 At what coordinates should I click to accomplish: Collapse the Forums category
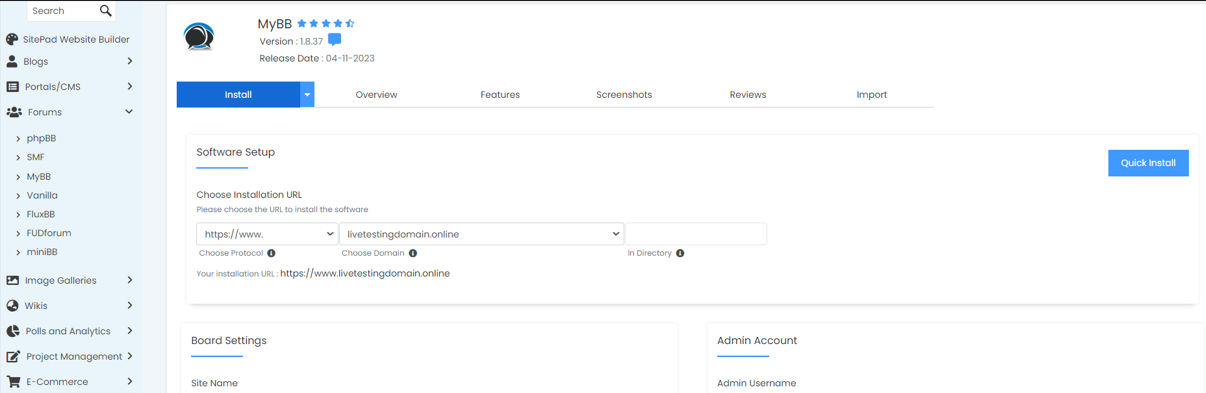tap(129, 112)
